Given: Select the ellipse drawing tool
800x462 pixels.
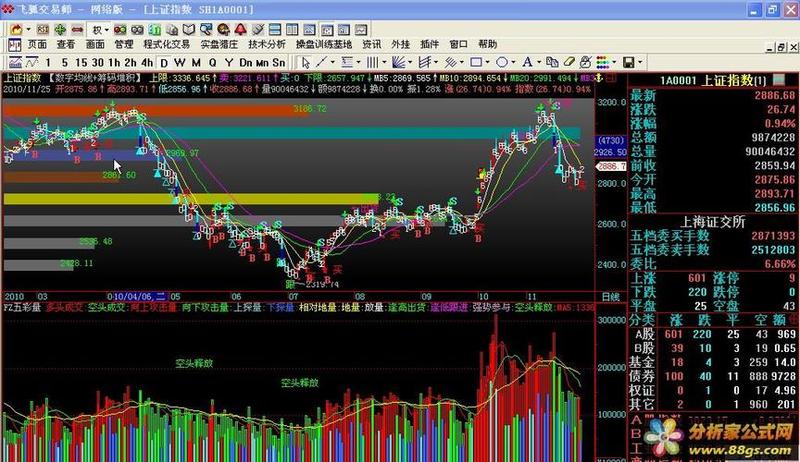Looking at the screenshot, I should click(x=502, y=63).
